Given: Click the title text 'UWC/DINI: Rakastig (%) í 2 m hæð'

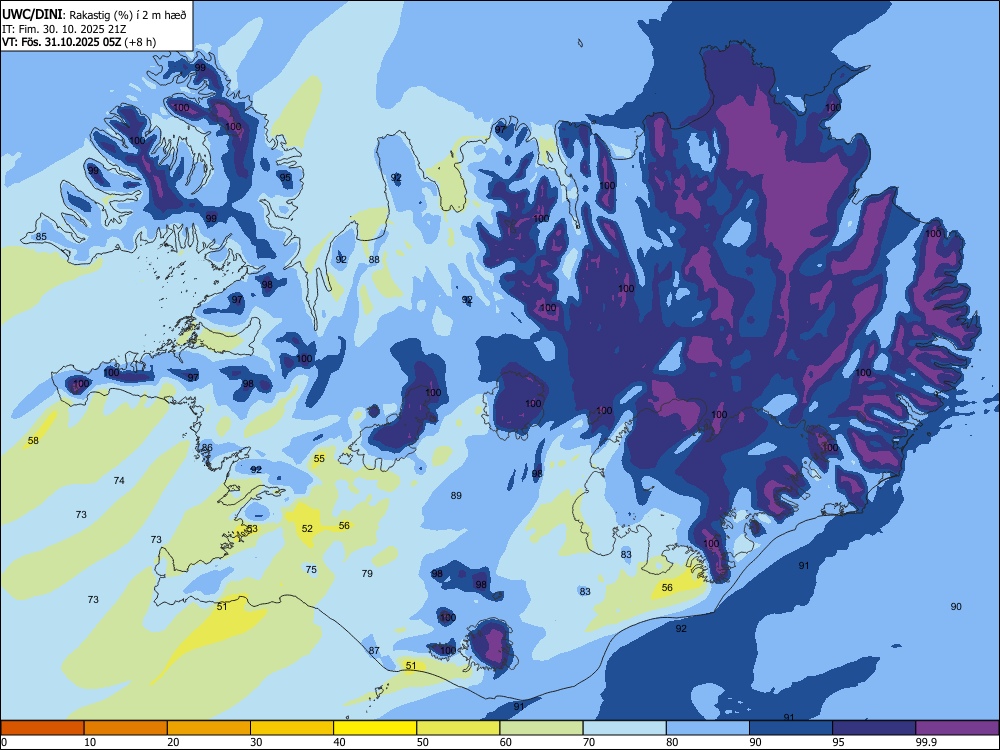Looking at the screenshot, I should pyautogui.click(x=94, y=14).
